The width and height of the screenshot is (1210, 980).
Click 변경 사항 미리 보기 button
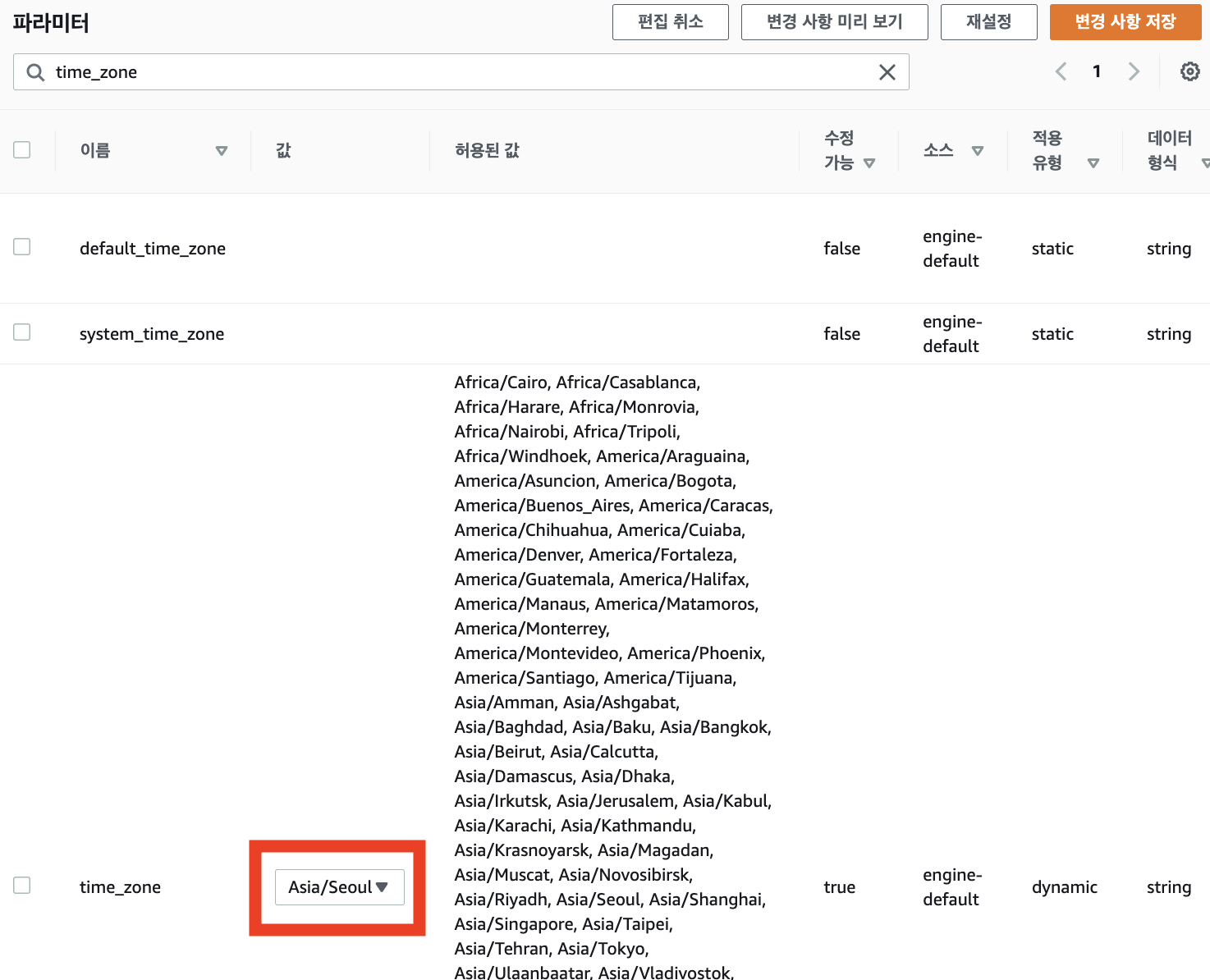(x=835, y=22)
